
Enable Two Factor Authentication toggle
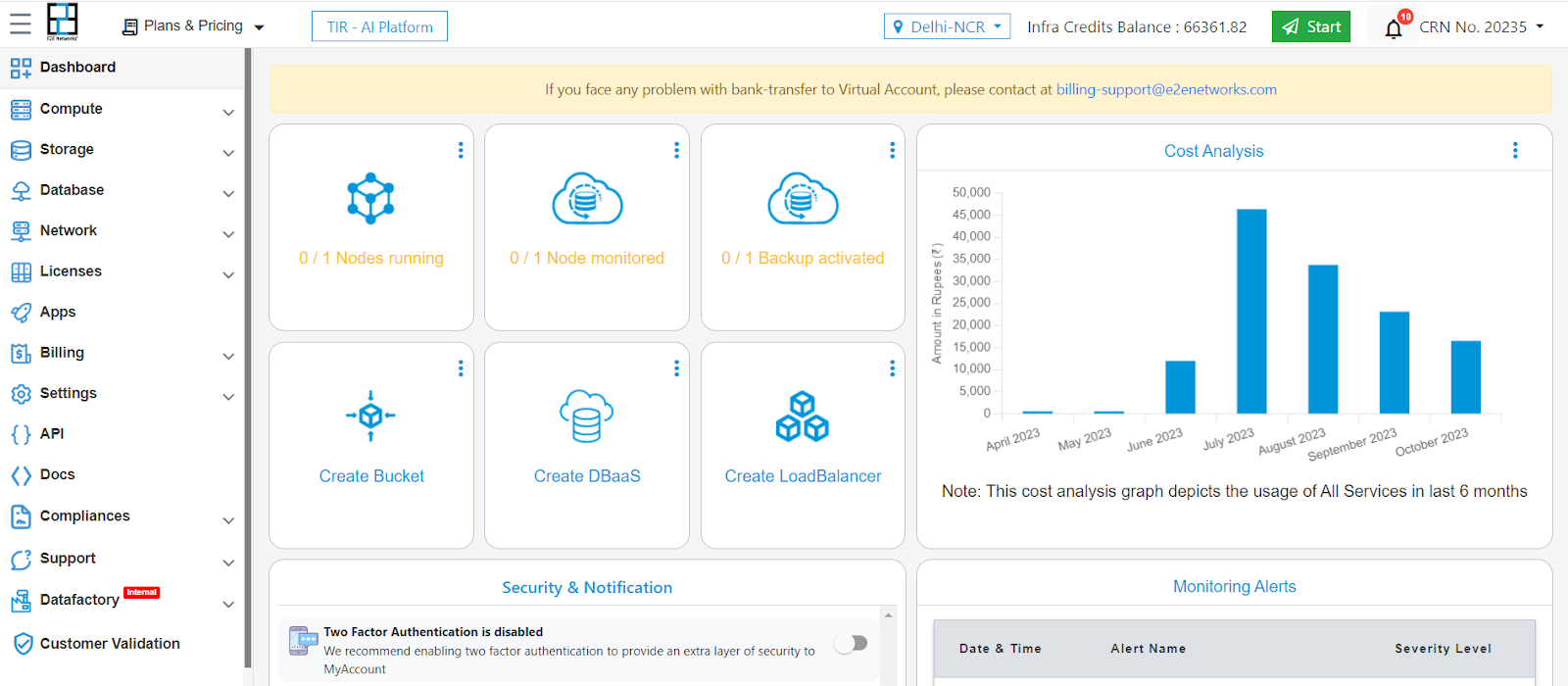[852, 643]
